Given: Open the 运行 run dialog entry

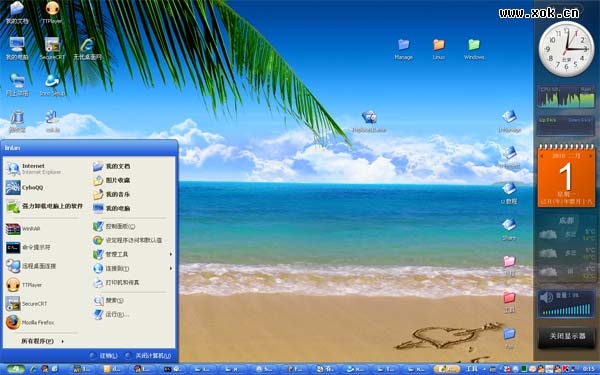Looking at the screenshot, I should tap(111, 315).
